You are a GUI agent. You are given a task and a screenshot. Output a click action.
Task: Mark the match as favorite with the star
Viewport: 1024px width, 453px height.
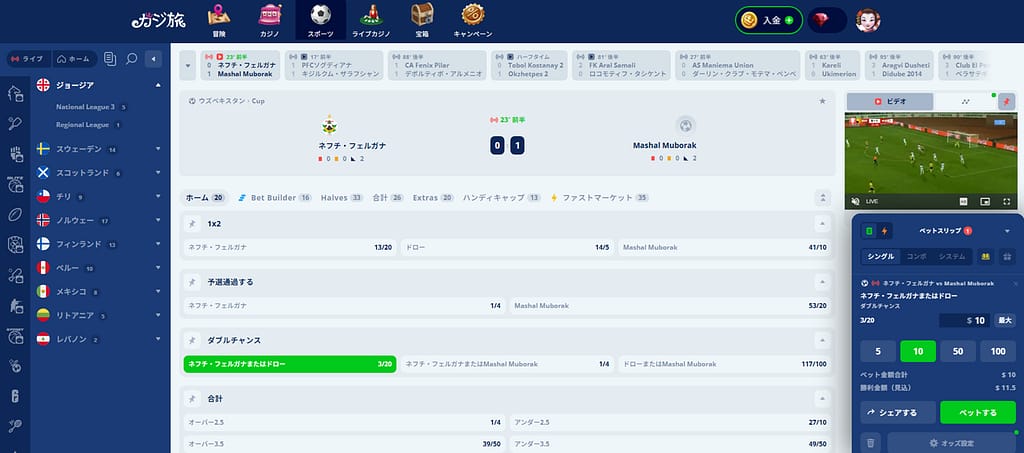pos(822,101)
